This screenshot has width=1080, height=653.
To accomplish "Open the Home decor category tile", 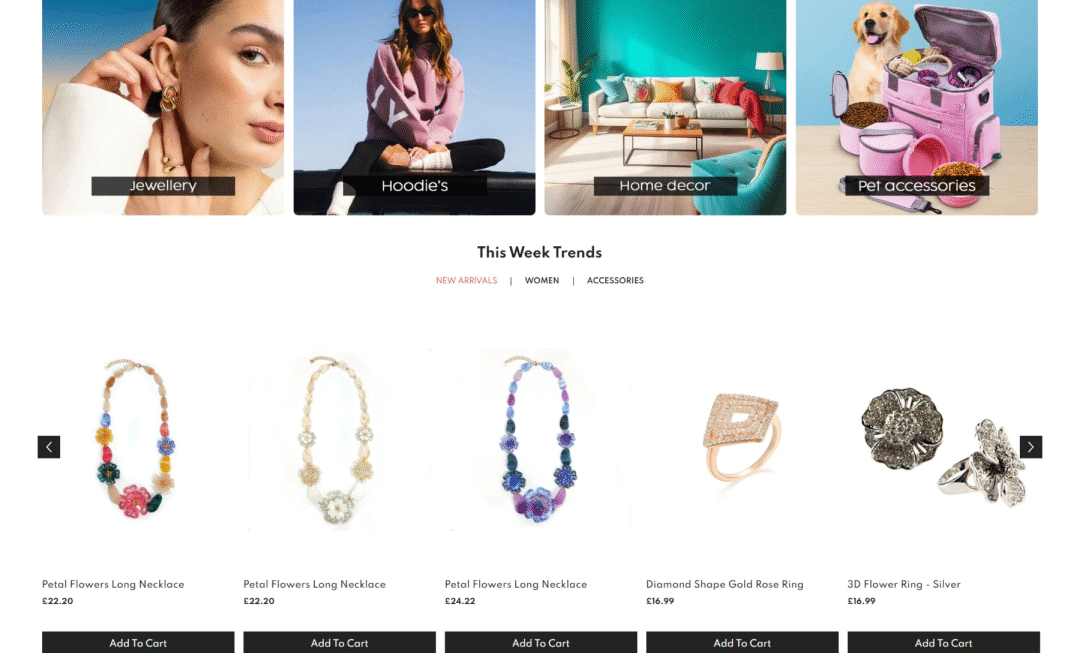I will [665, 107].
